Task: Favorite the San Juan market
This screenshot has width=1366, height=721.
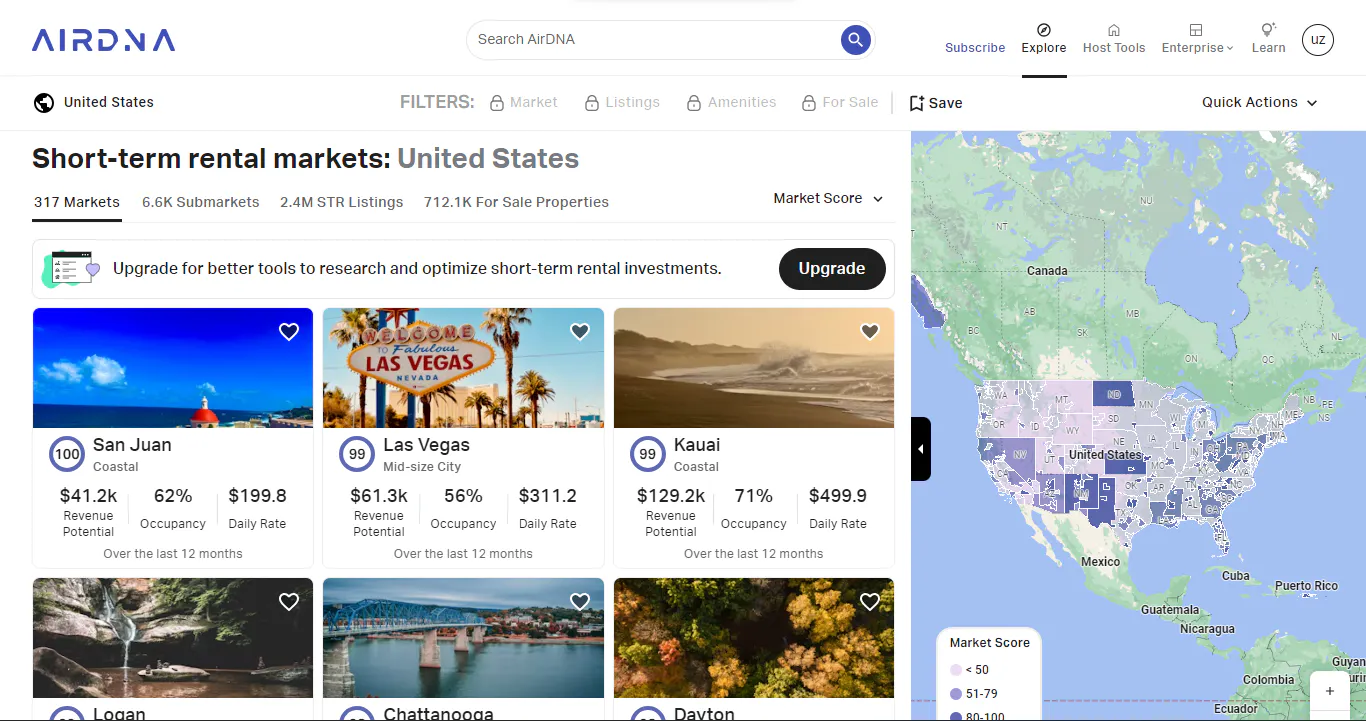Action: 289,332
